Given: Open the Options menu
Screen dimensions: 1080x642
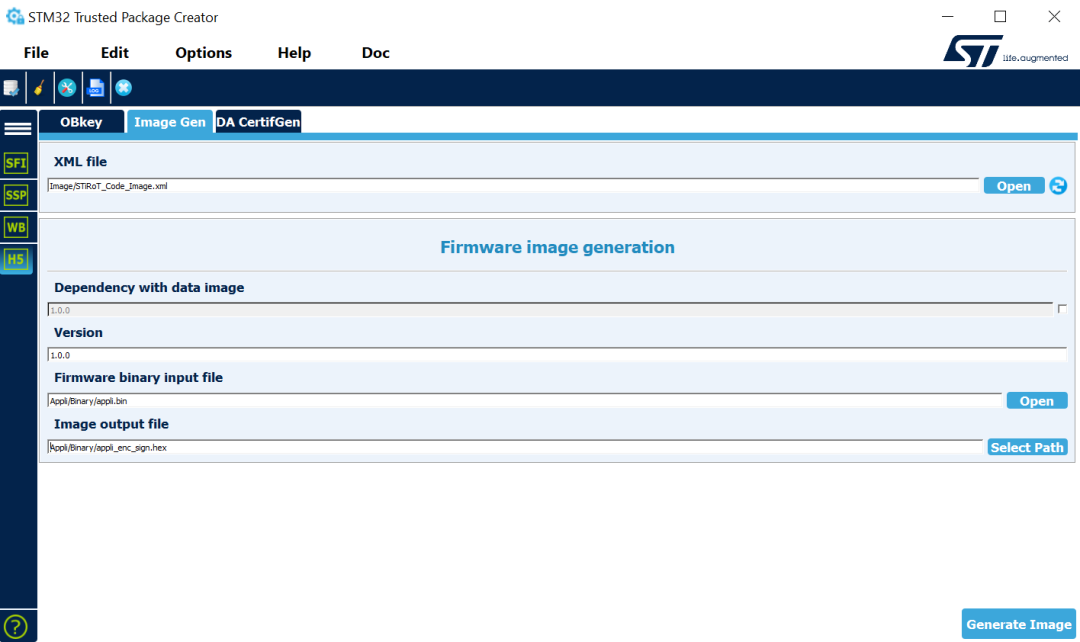Looking at the screenshot, I should point(203,53).
